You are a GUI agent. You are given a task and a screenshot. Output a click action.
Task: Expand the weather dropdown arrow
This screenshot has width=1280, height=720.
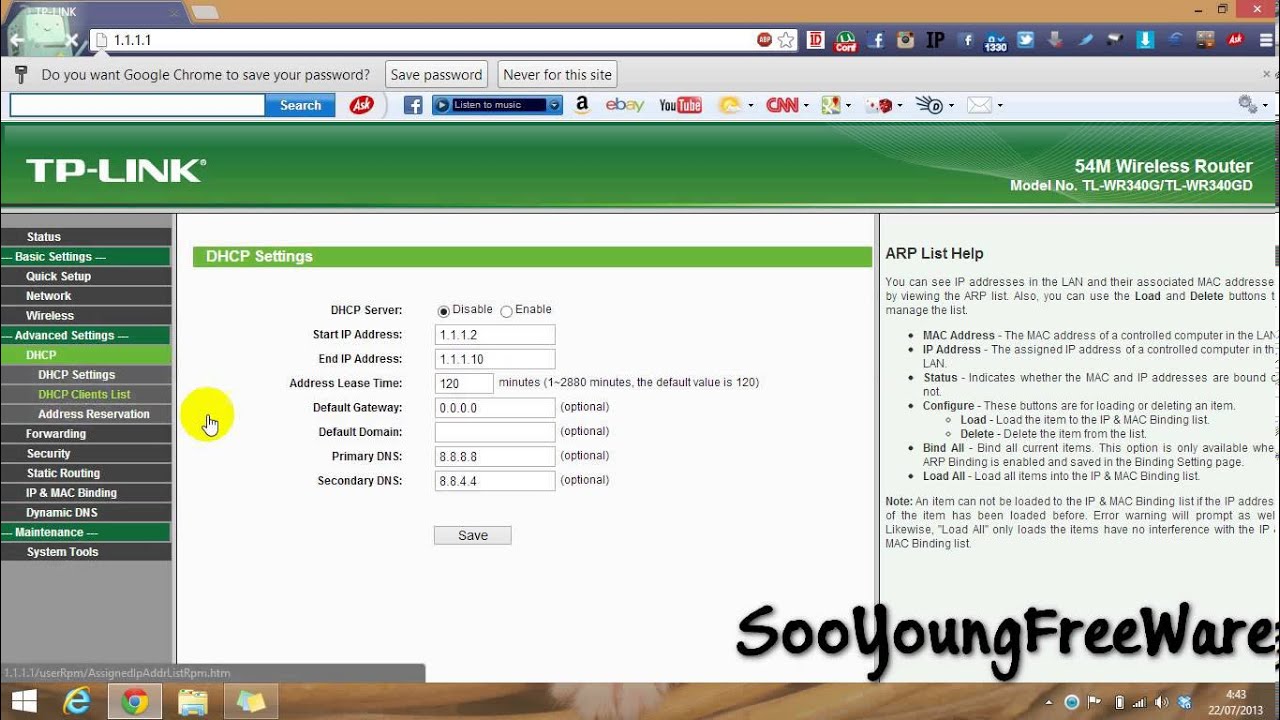[x=750, y=106]
